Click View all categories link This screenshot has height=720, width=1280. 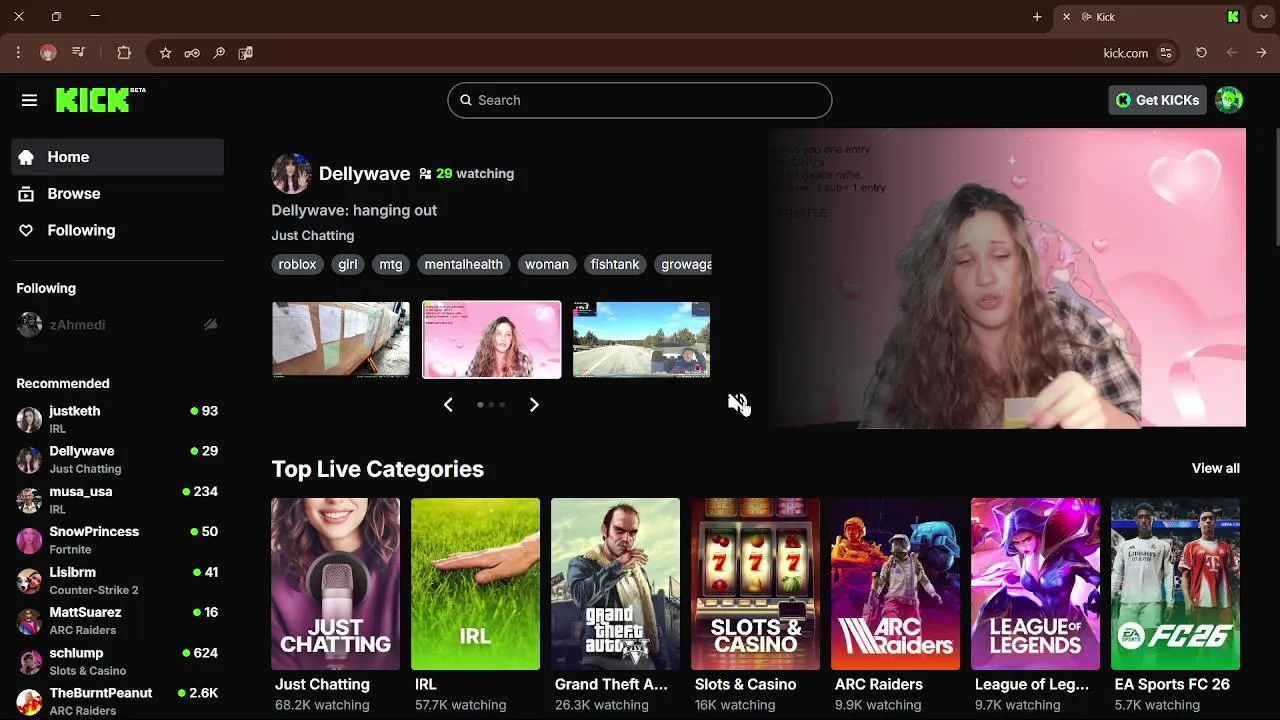1215,468
